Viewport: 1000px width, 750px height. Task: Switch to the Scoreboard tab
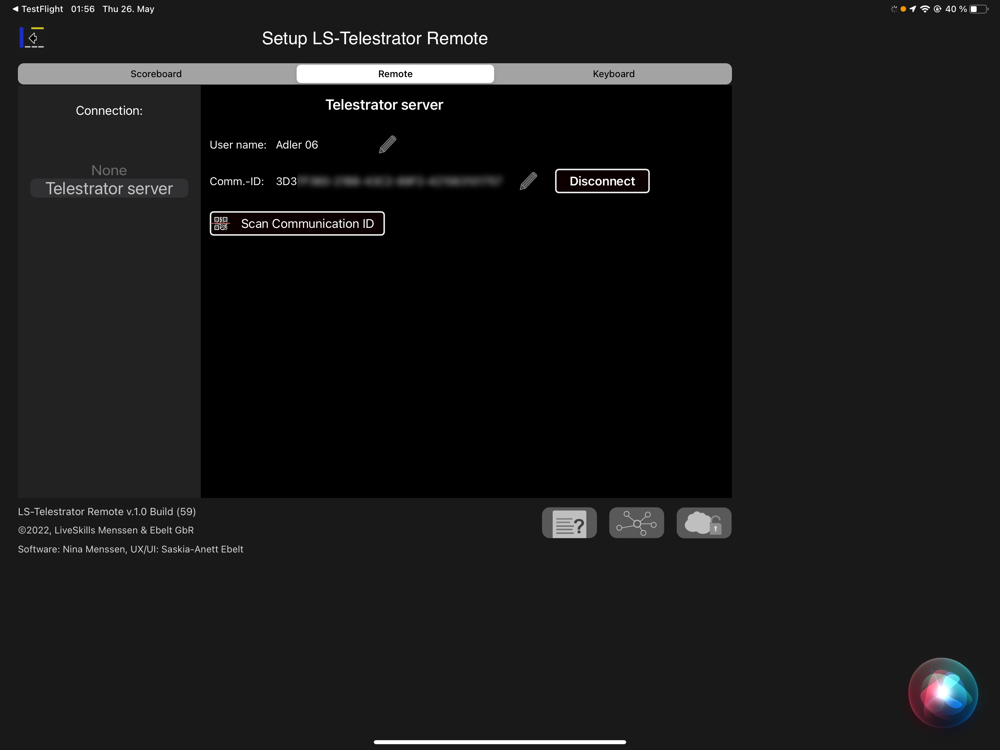click(156, 74)
